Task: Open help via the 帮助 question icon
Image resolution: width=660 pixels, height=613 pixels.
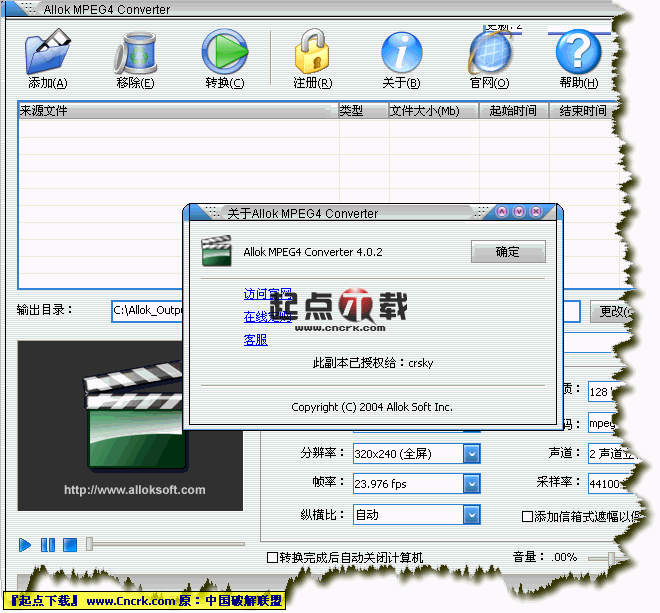Action: point(578,51)
